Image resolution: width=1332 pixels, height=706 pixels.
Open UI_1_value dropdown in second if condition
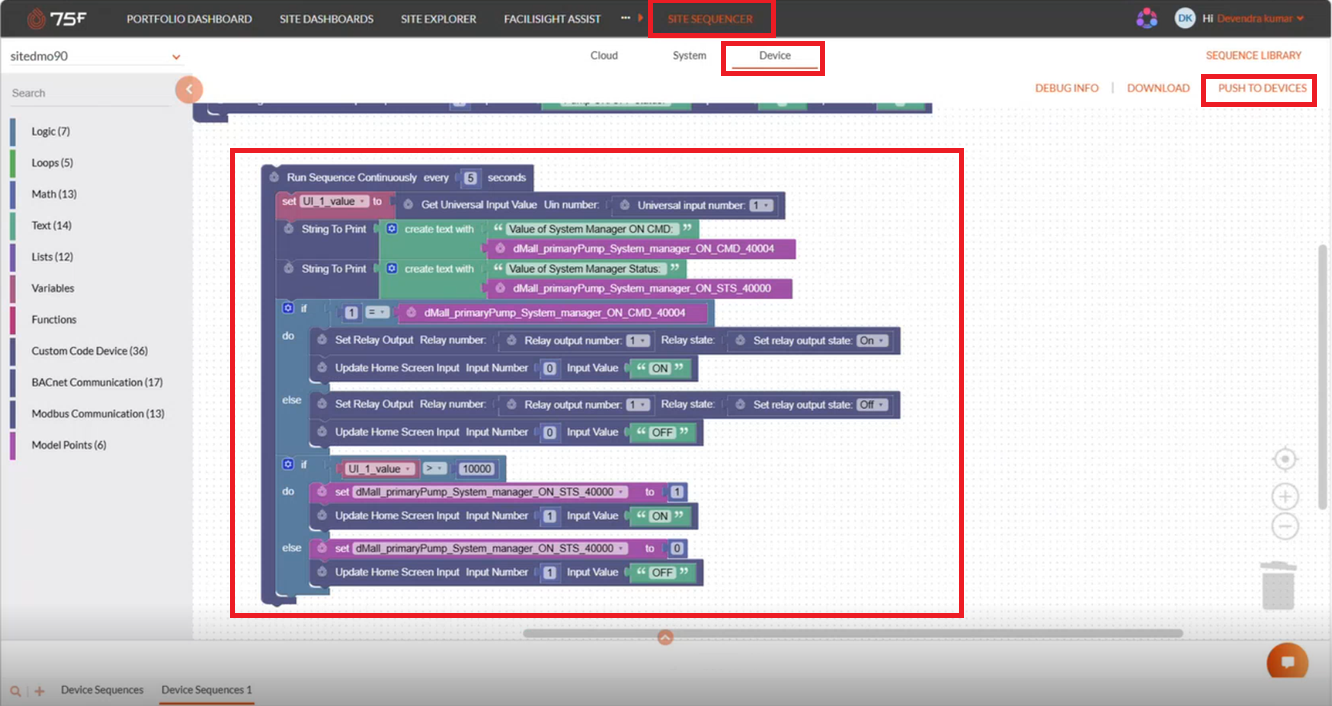tap(379, 469)
